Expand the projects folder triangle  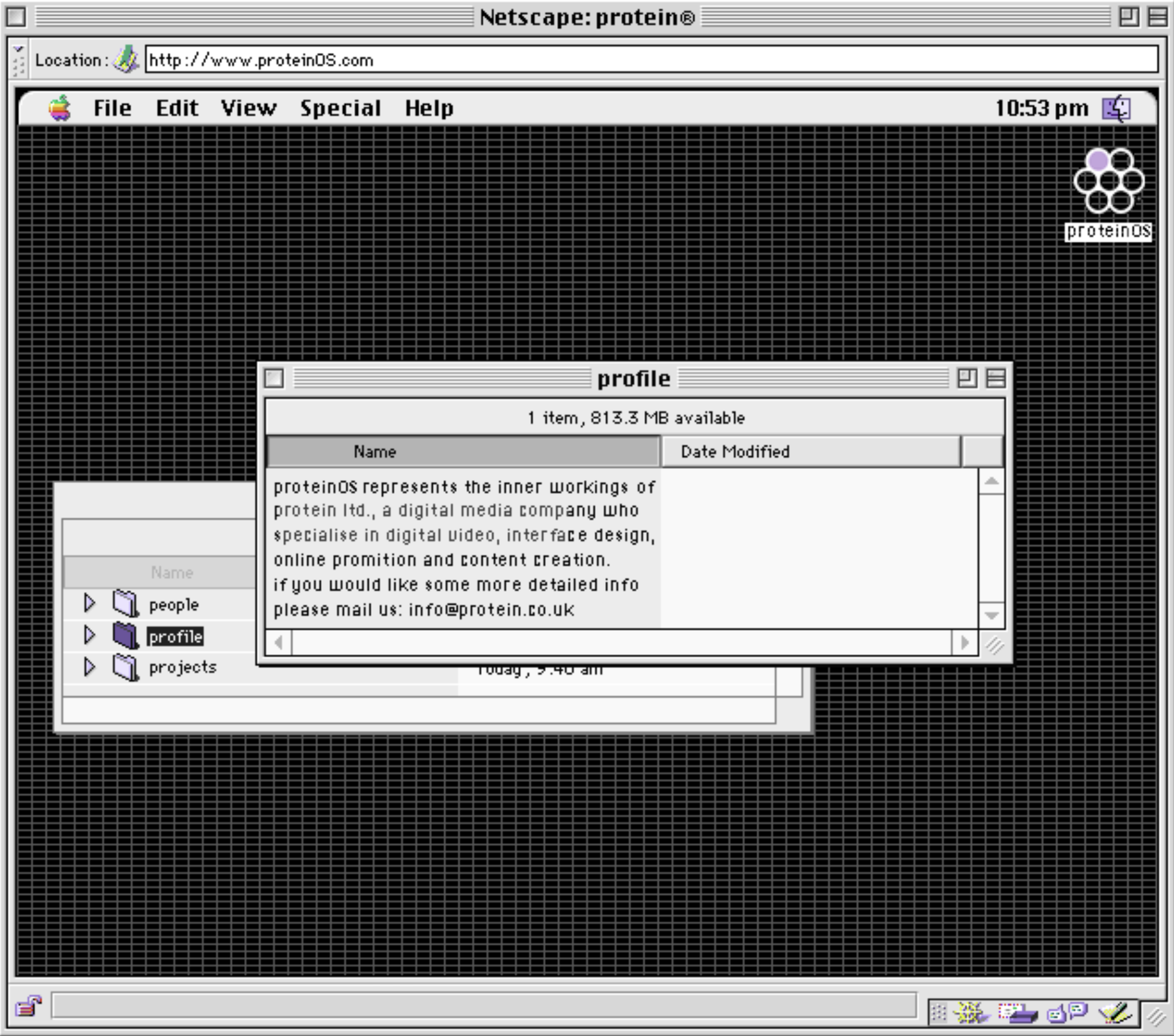pyautogui.click(x=90, y=667)
